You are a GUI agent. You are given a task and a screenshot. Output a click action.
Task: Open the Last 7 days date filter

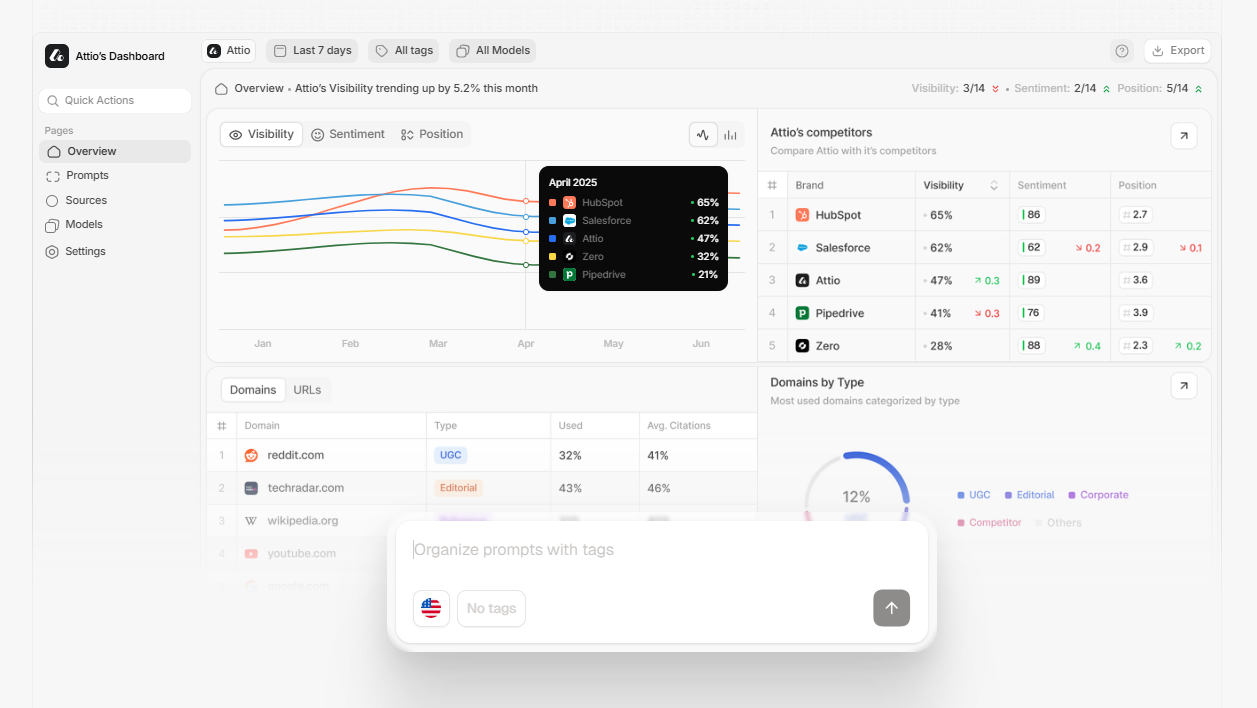[312, 51]
